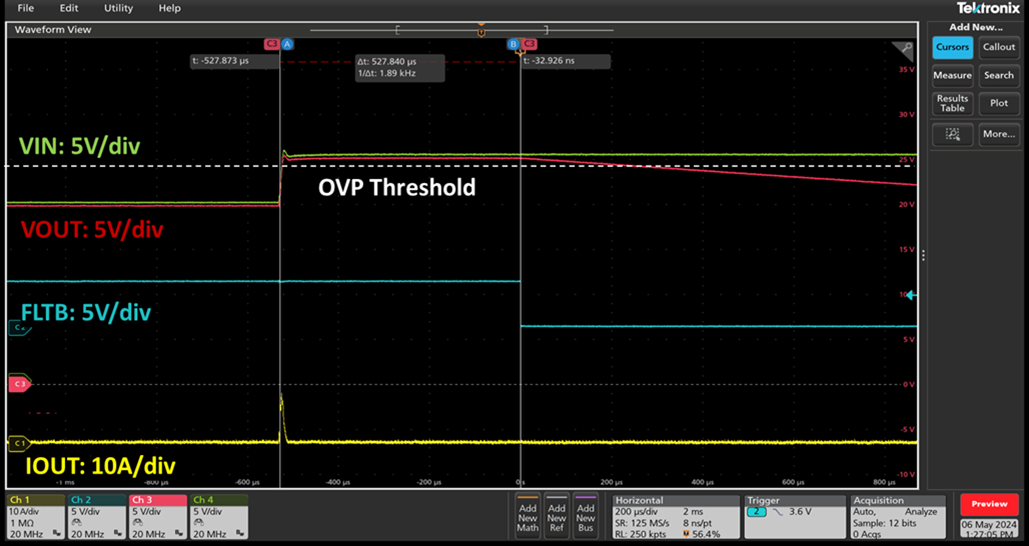
Task: Open the More... add-new options
Action: [998, 134]
